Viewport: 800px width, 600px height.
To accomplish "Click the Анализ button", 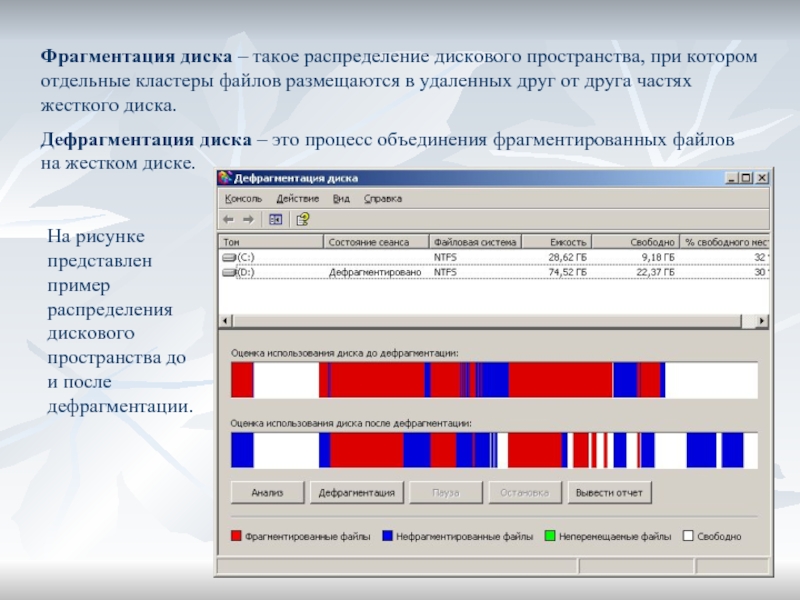I will point(267,492).
